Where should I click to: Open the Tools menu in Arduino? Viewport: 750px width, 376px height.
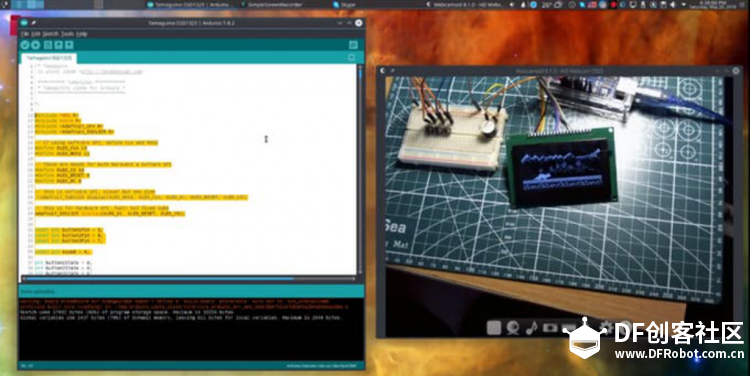click(x=67, y=34)
